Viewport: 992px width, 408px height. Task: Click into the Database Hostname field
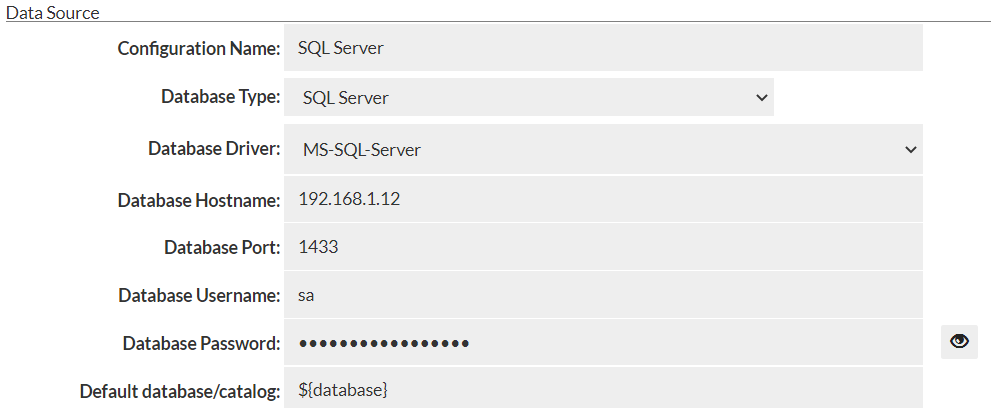click(x=602, y=199)
